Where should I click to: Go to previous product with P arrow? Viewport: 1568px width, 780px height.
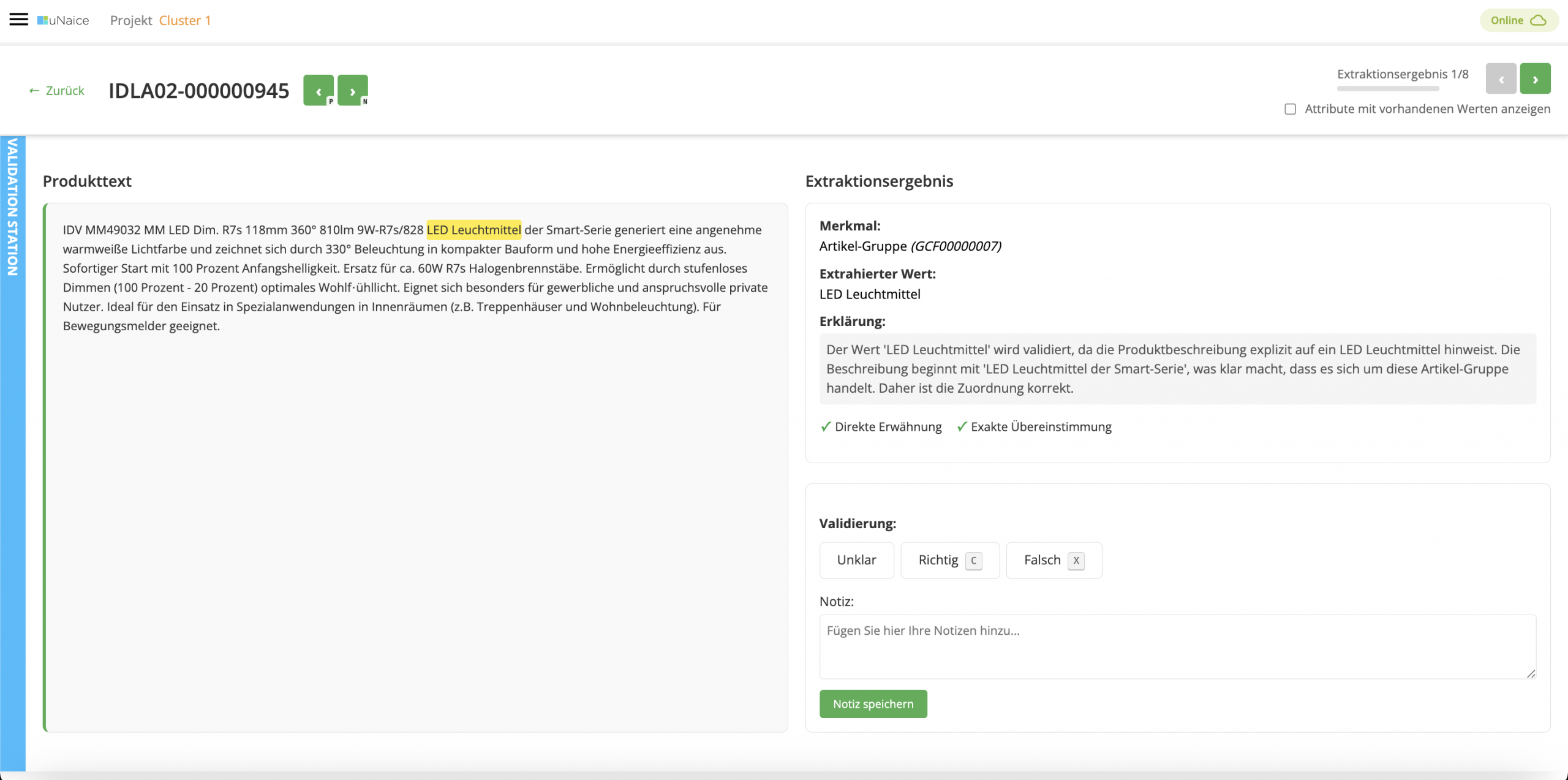[318, 91]
